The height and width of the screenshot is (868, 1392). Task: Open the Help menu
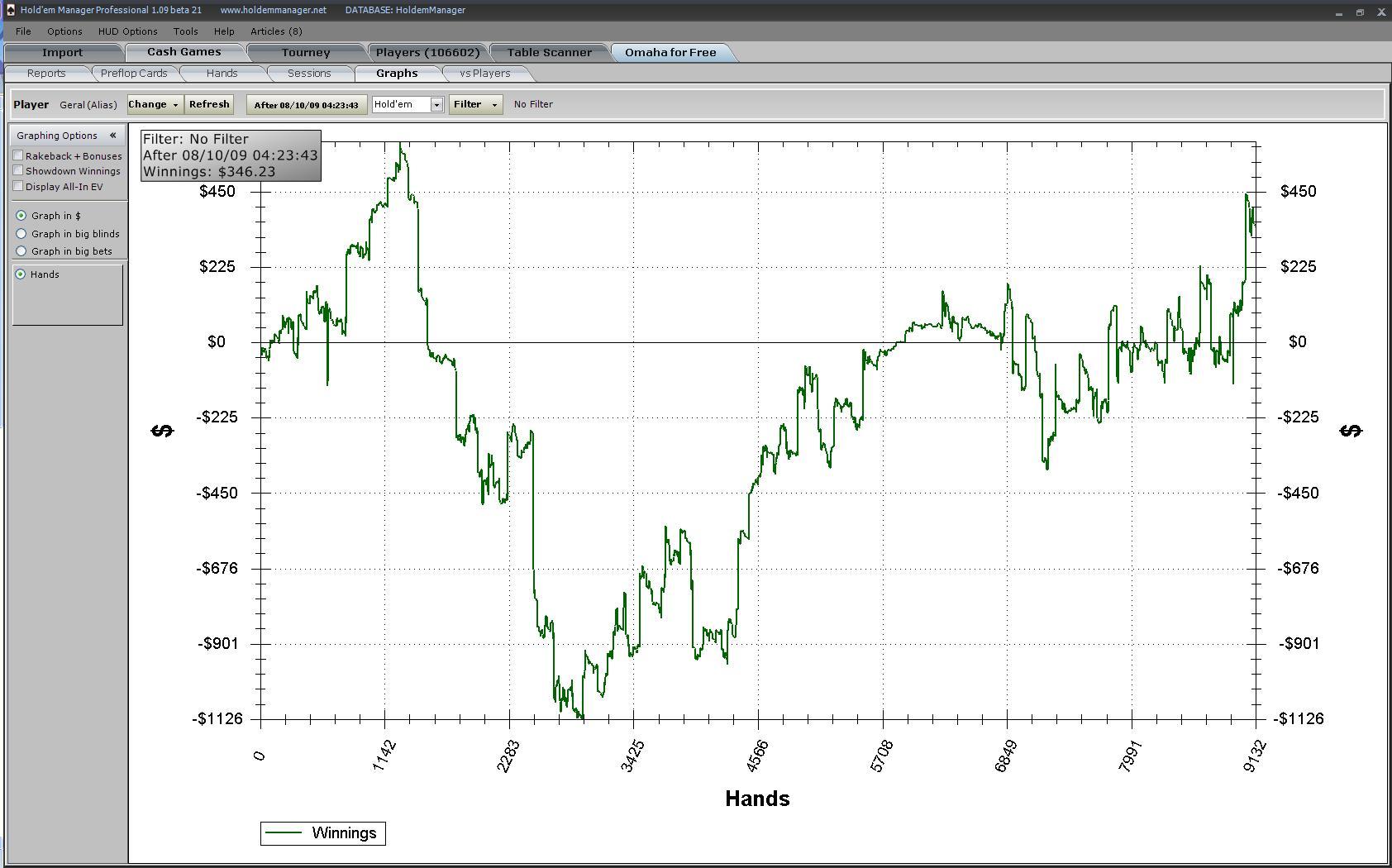pos(224,31)
